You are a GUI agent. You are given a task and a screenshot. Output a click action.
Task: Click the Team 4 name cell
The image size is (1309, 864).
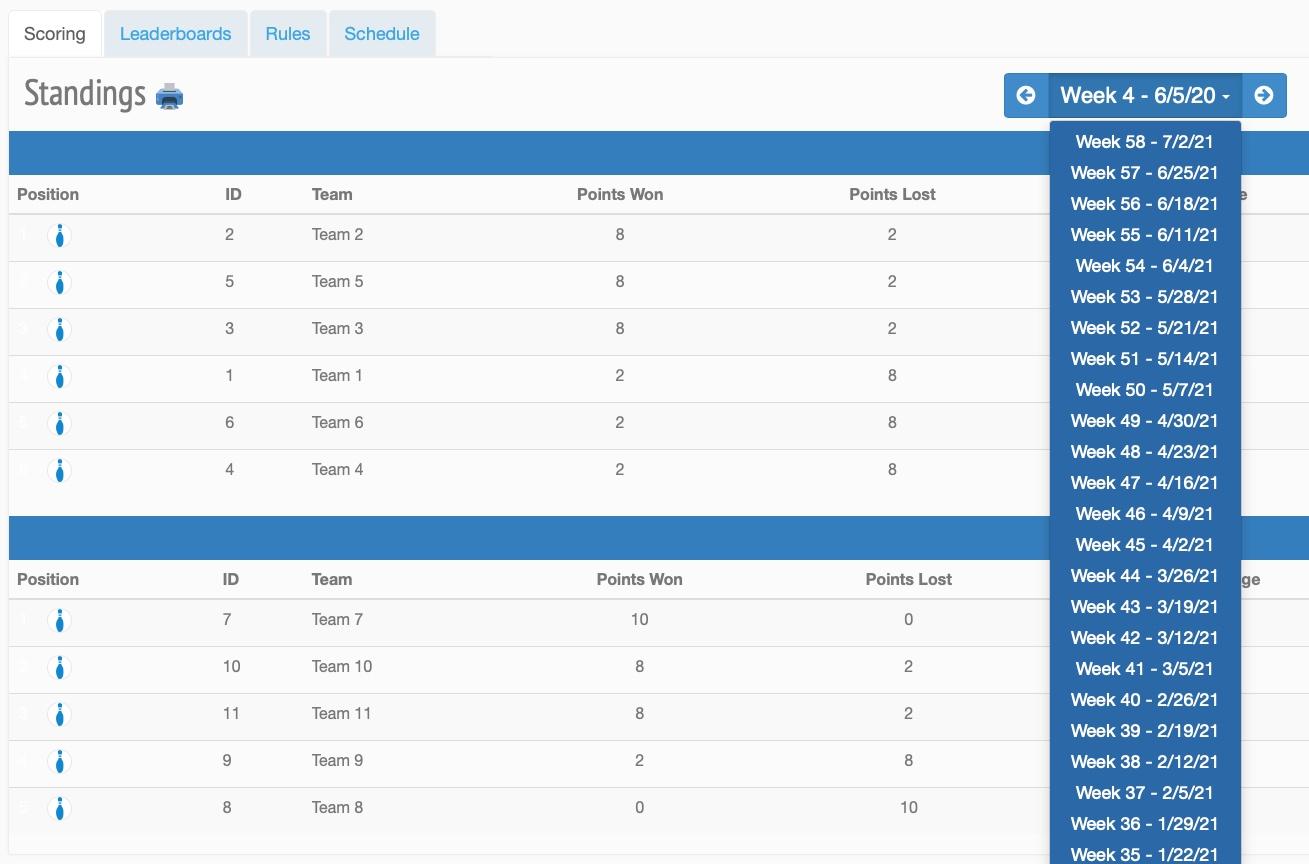pyautogui.click(x=338, y=470)
